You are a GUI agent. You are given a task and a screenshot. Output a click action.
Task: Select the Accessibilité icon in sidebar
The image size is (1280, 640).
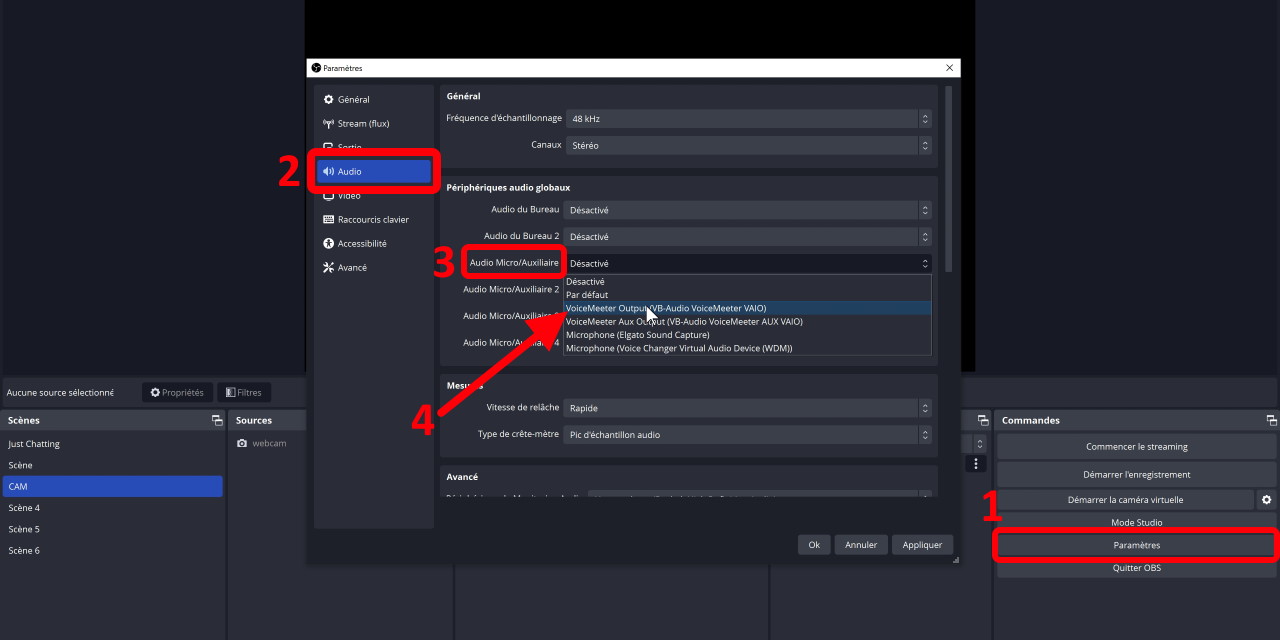(328, 244)
